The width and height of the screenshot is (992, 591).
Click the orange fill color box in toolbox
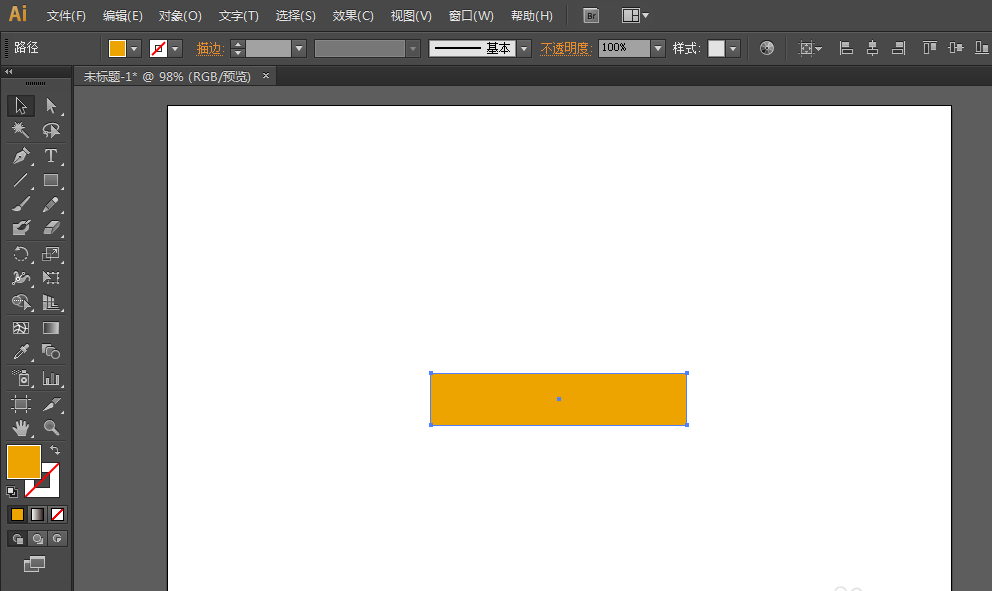24,461
